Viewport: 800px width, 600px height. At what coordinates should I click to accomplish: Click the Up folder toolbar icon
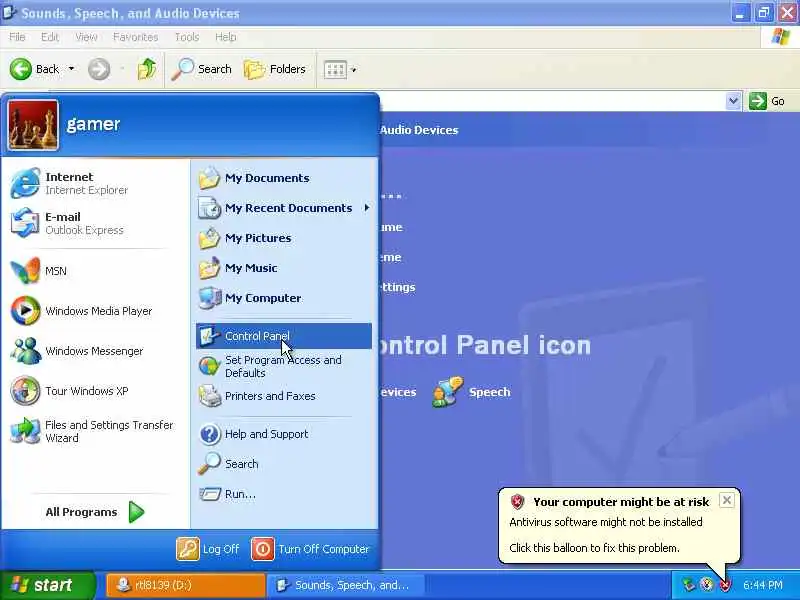click(147, 69)
